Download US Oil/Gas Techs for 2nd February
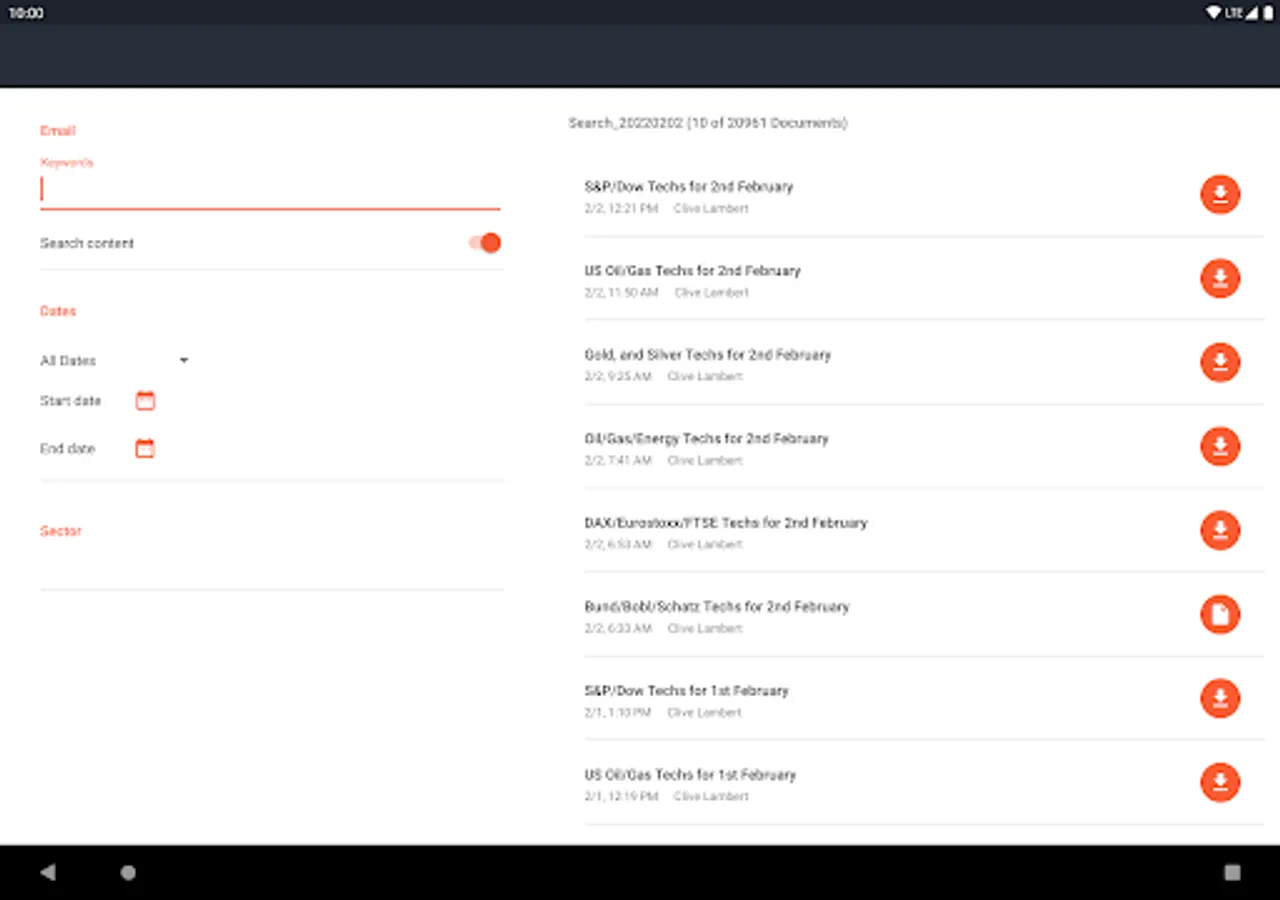Screen dimensions: 1280x900 click(1220, 279)
